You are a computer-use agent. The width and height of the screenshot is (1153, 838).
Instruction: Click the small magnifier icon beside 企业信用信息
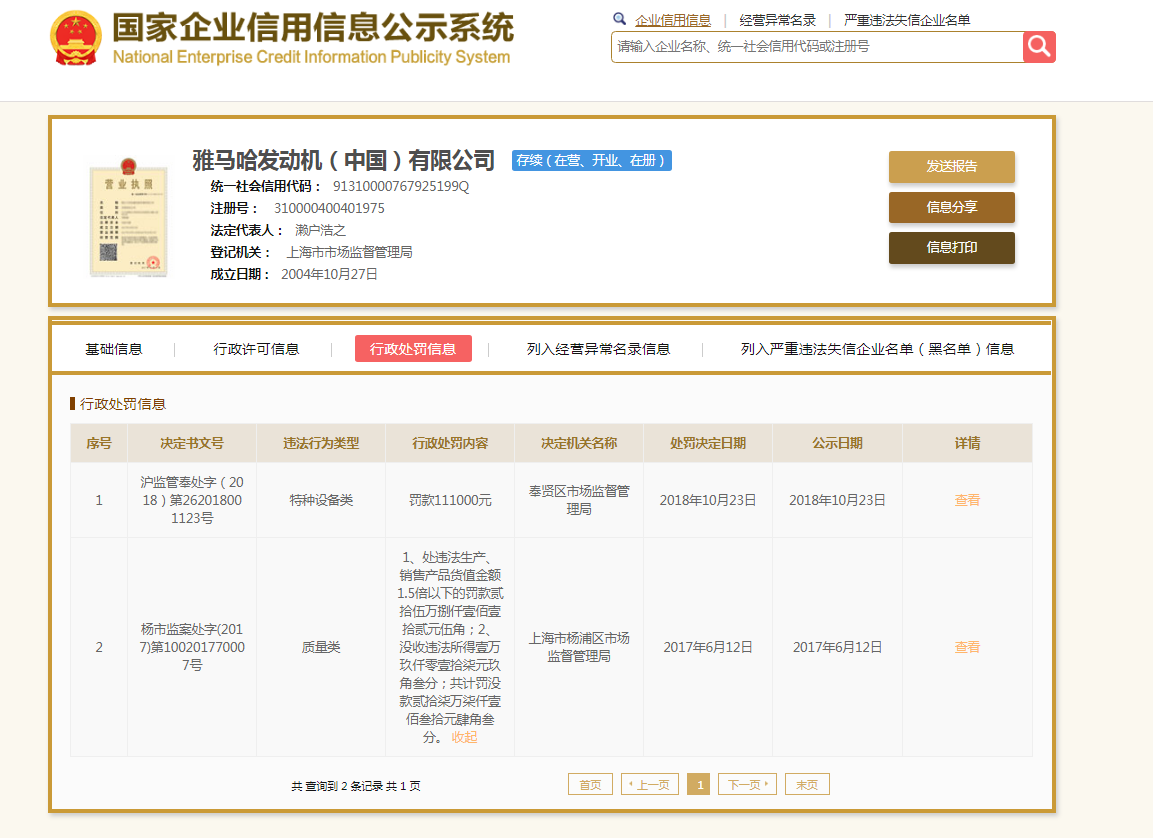pyautogui.click(x=620, y=19)
